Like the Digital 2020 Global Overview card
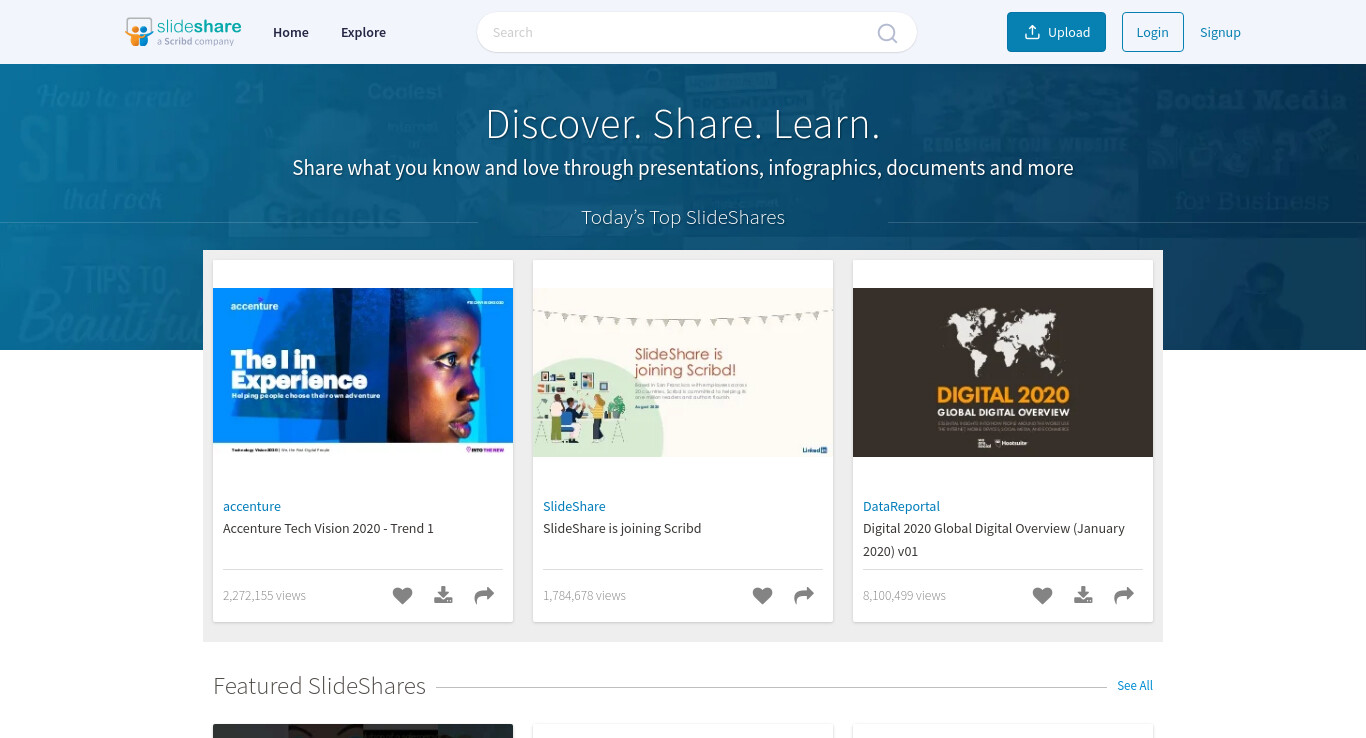 [1042, 596]
